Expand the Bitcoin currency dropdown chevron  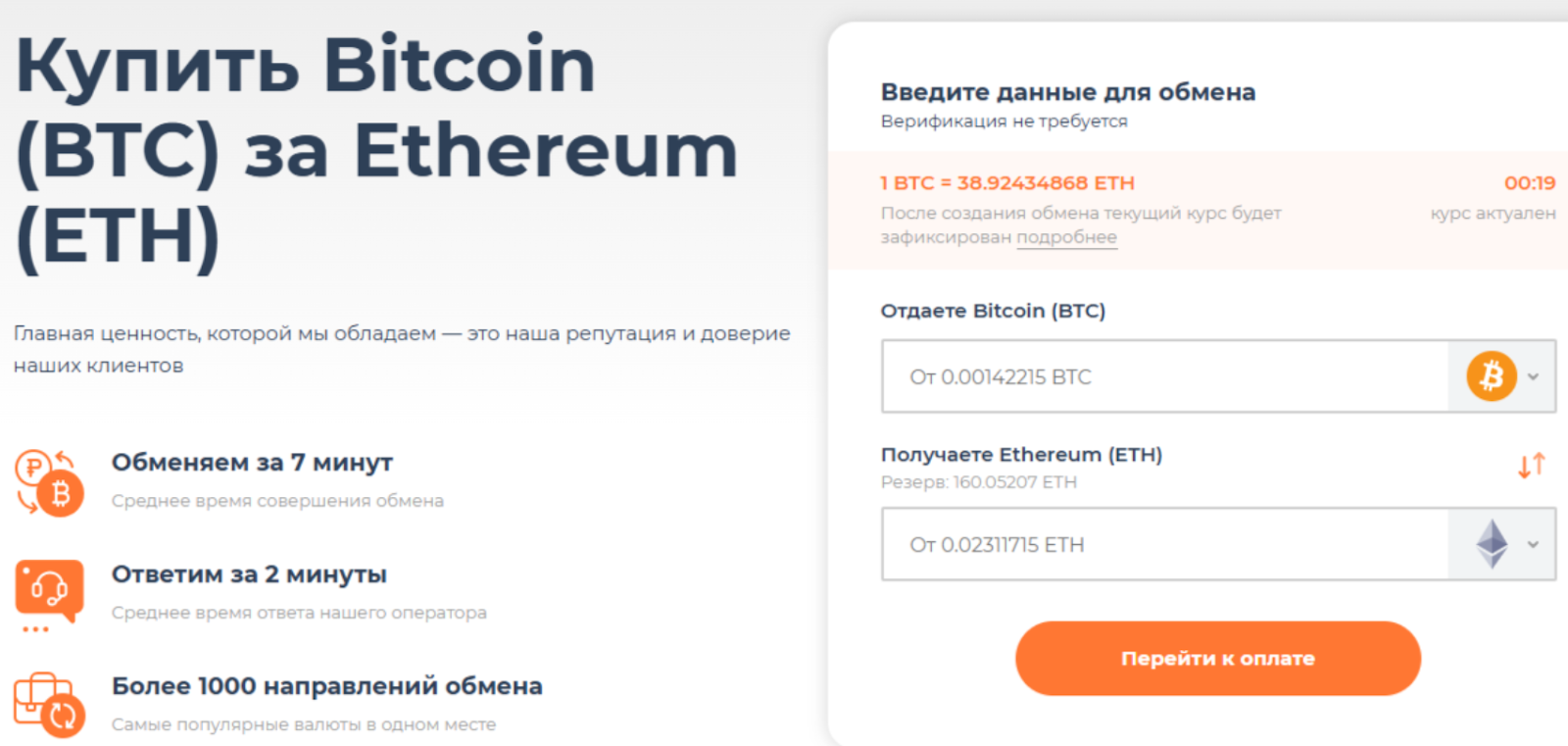click(x=1534, y=376)
